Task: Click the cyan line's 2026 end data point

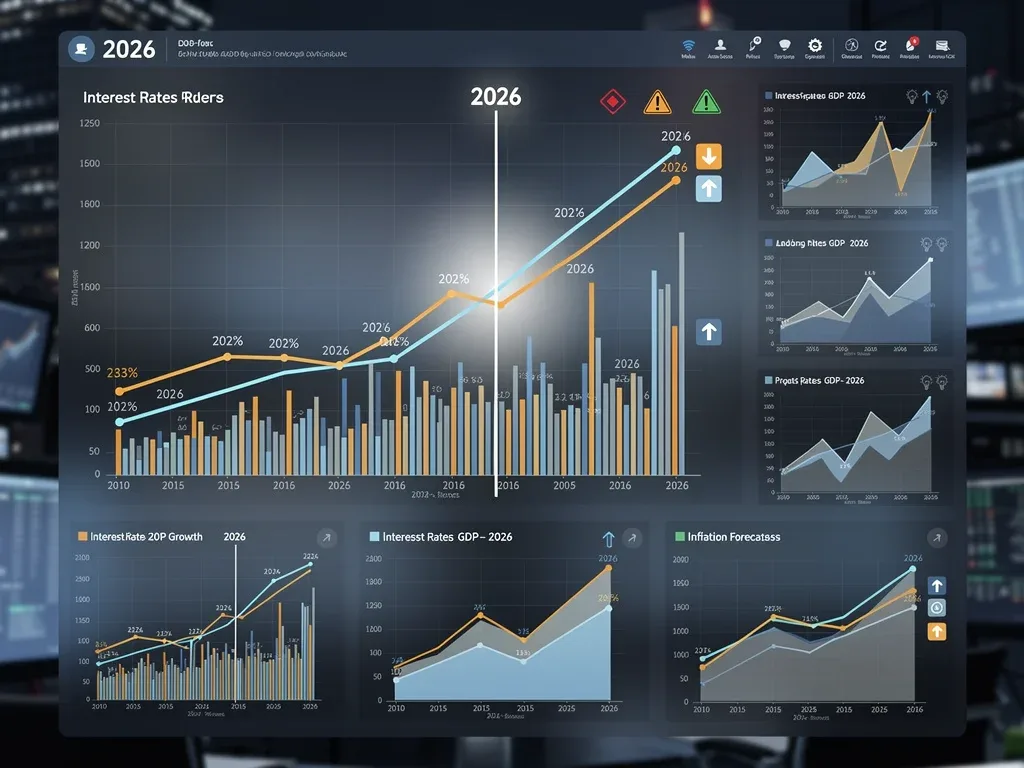Action: click(677, 150)
